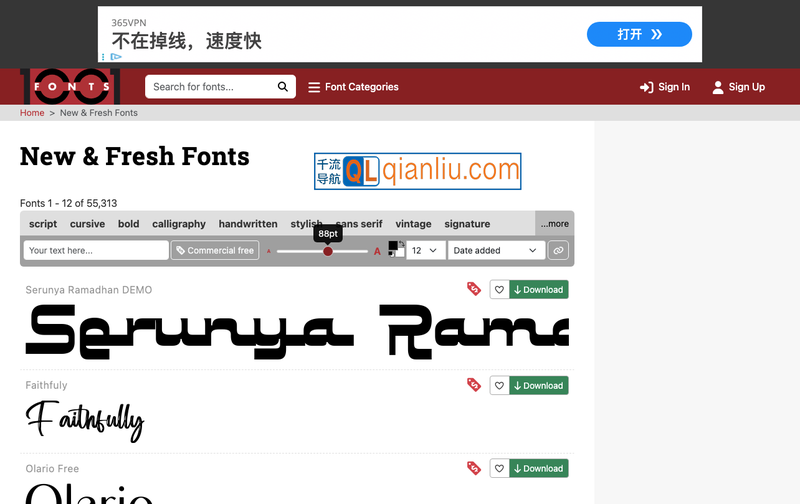800x504 pixels.
Task: Select the signature tag
Action: tap(467, 224)
